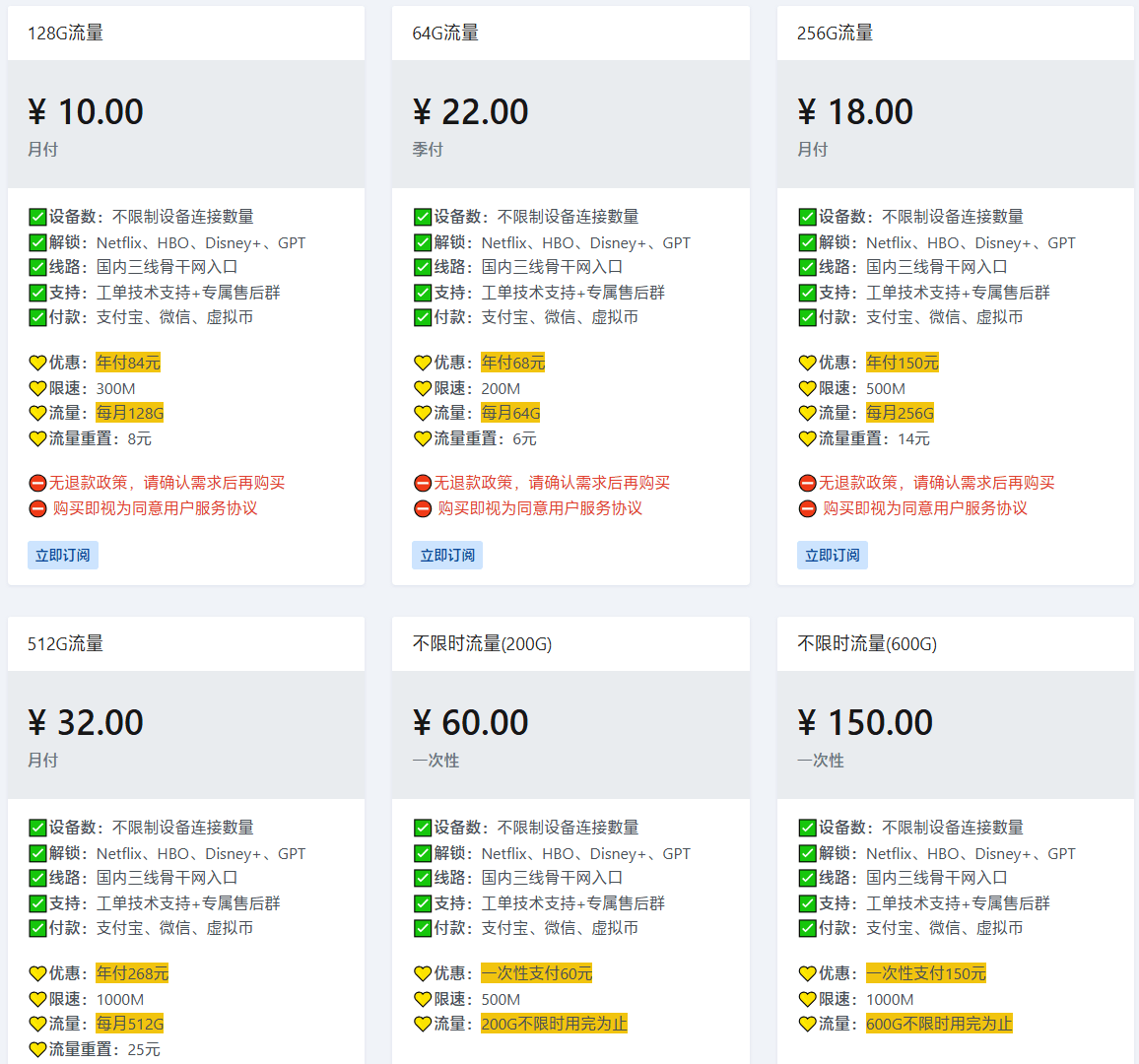Image resolution: width=1139 pixels, height=1064 pixels.
Task: Click the ¥ 150.00 price
Action: pos(865,723)
